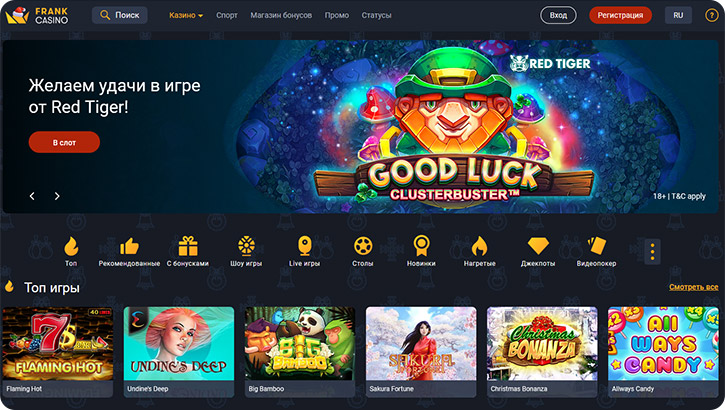The width and height of the screenshot is (725, 410).
Task: Select the Джекпоты diamond icon
Action: point(538,246)
